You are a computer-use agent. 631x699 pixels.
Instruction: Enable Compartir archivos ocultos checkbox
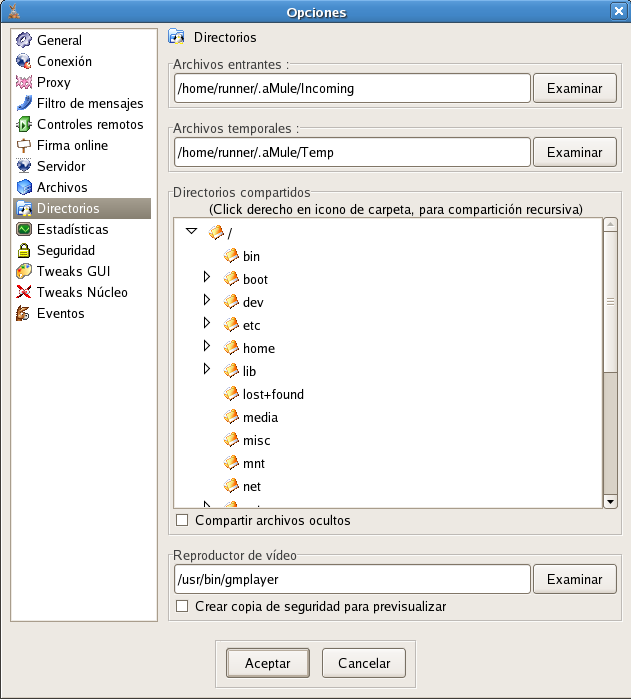tap(182, 521)
